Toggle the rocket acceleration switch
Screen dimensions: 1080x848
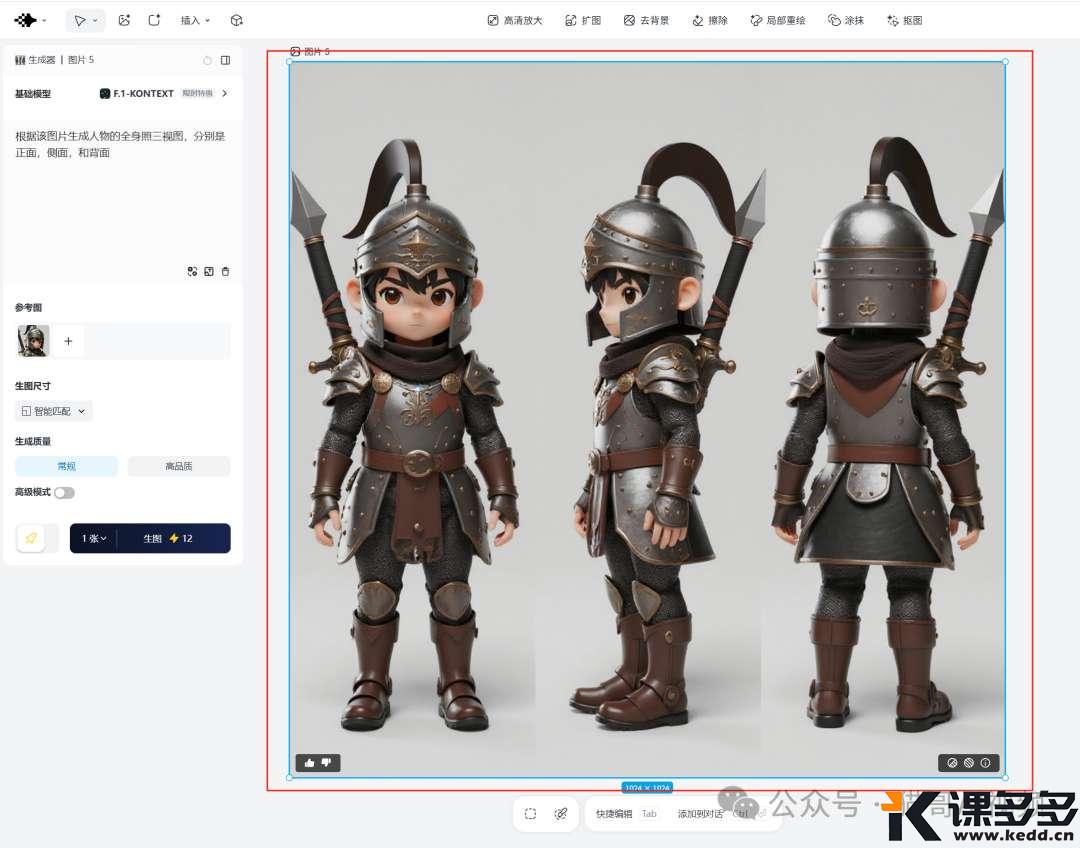[37, 538]
